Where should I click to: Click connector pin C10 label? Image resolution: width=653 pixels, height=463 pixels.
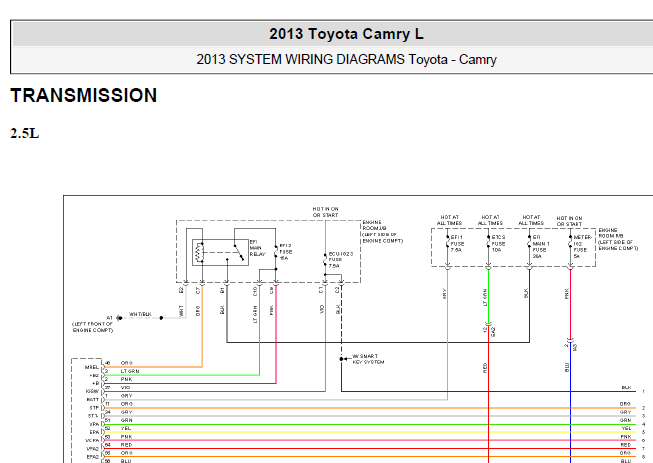point(255,291)
